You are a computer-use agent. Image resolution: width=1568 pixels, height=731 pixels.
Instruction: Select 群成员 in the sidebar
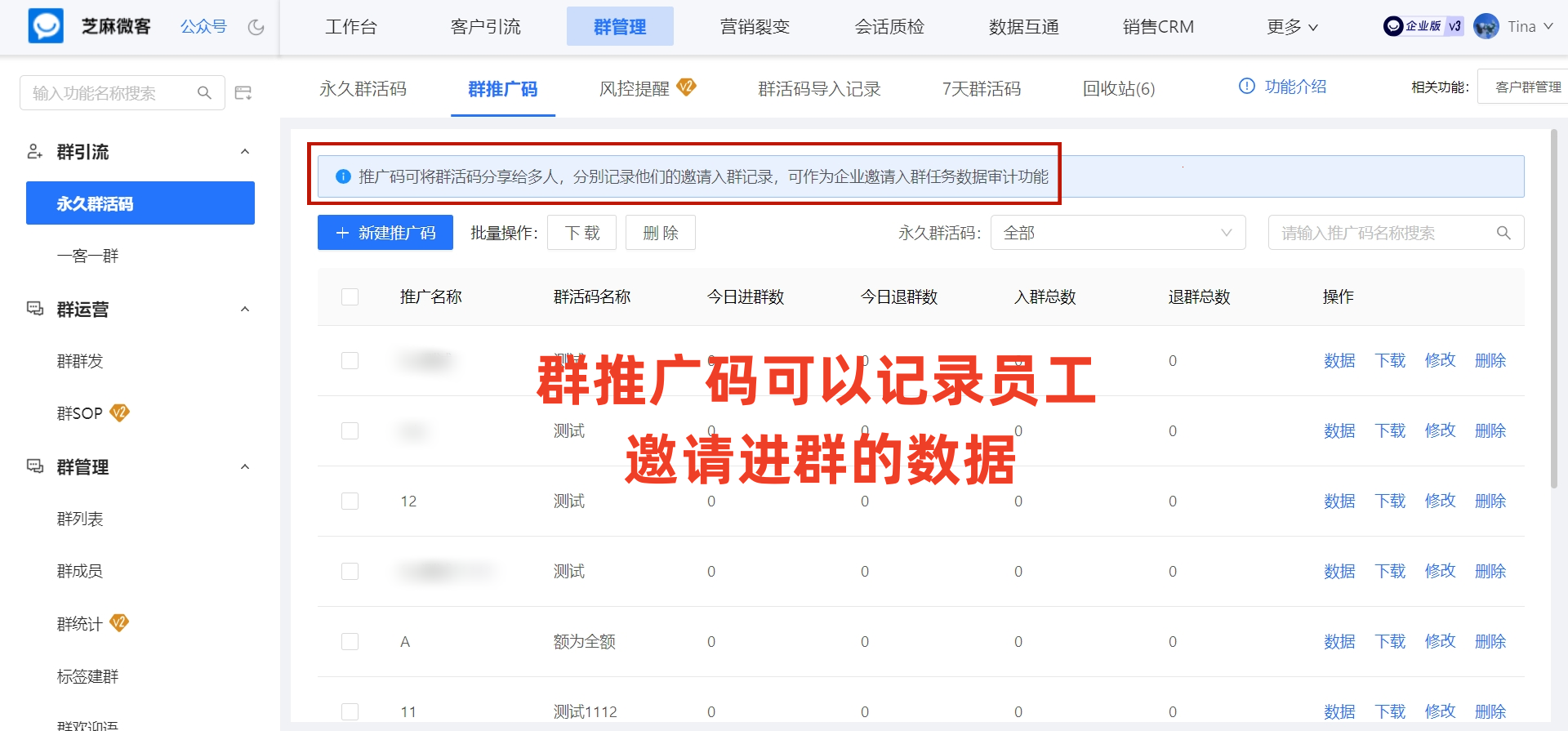click(x=80, y=571)
